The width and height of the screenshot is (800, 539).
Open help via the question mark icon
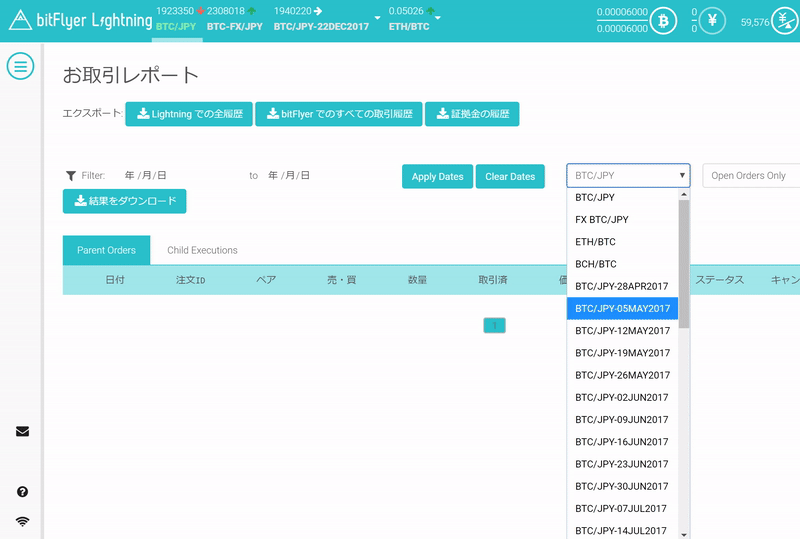22,492
